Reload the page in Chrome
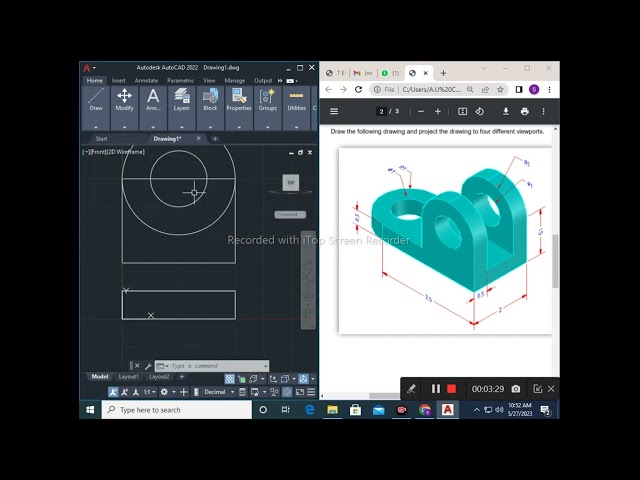The image size is (640, 480). coord(358,89)
